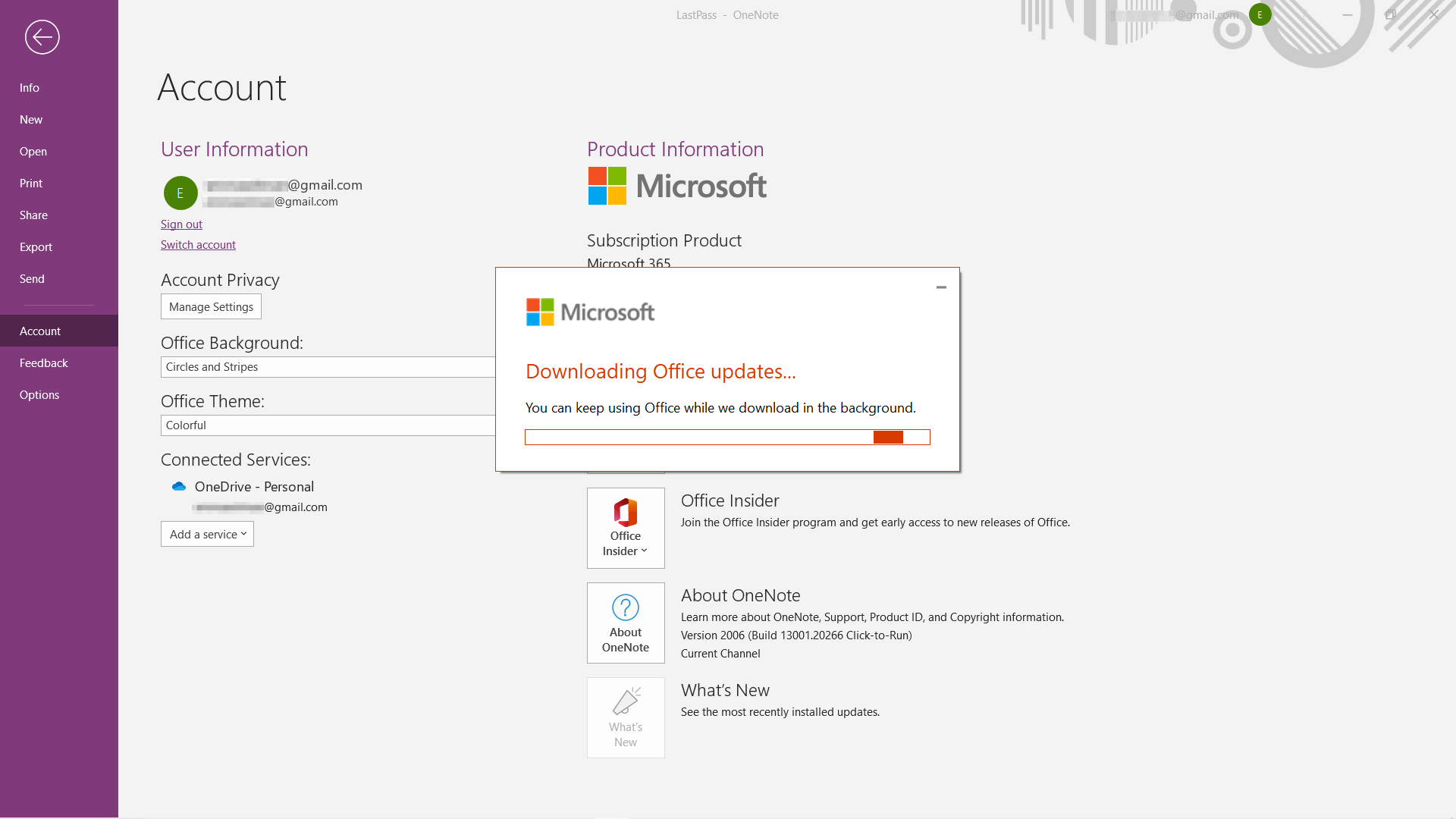Expand the Add a service dropdown

tap(207, 534)
